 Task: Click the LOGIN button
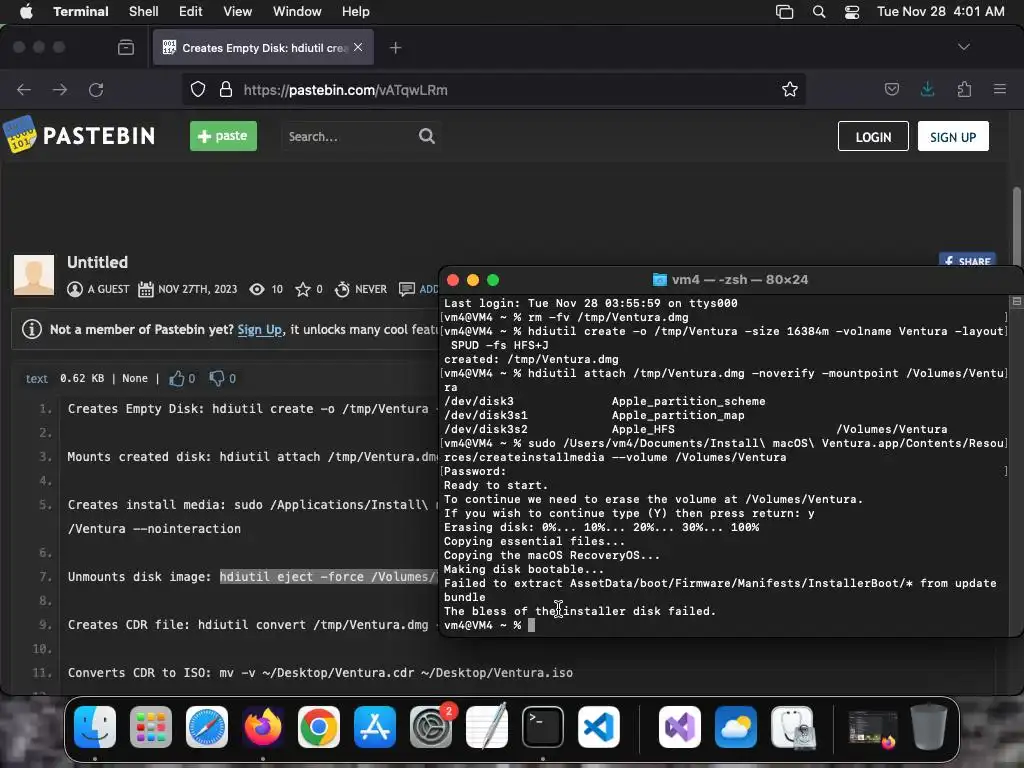pos(873,136)
